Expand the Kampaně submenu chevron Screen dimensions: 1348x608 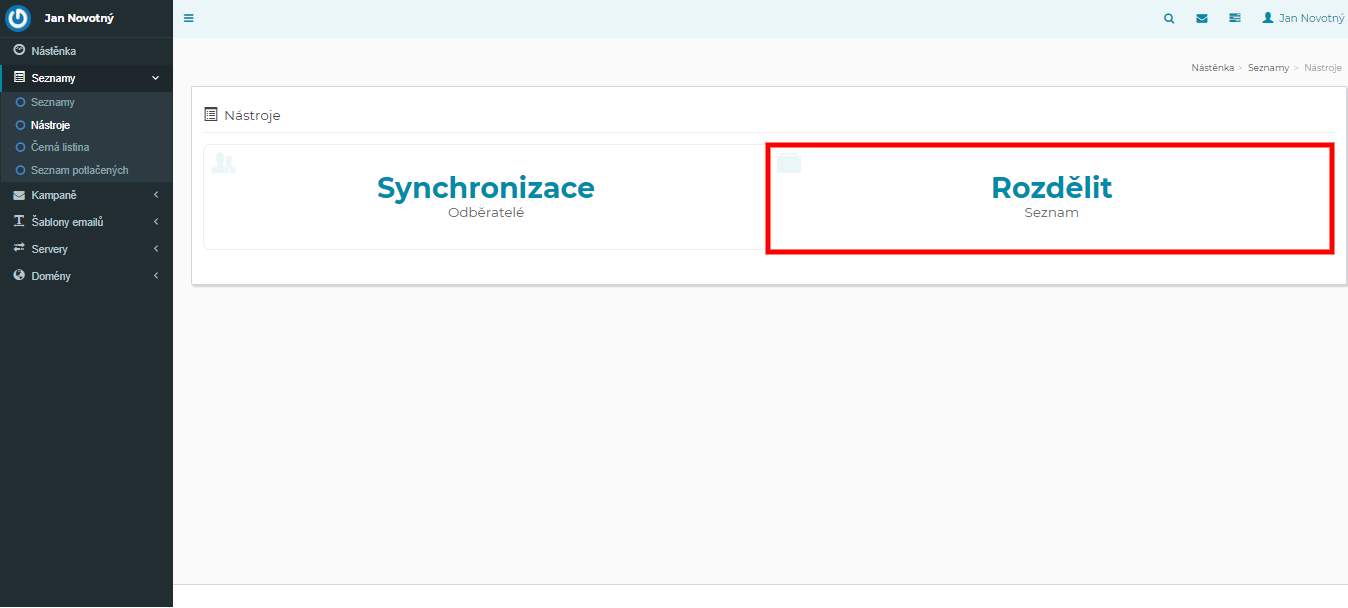[156, 195]
